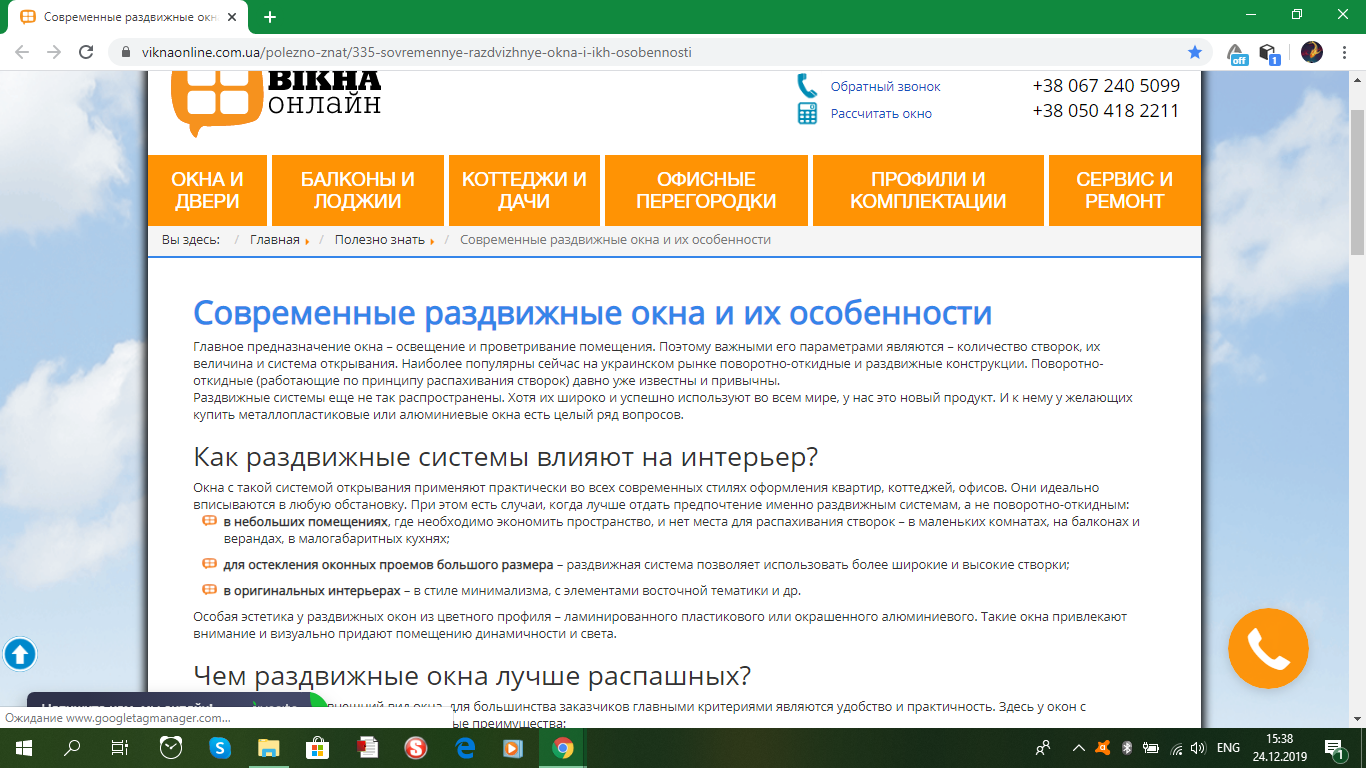Open the Windows Start menu
Screen dimensions: 1366x768
click(22, 747)
